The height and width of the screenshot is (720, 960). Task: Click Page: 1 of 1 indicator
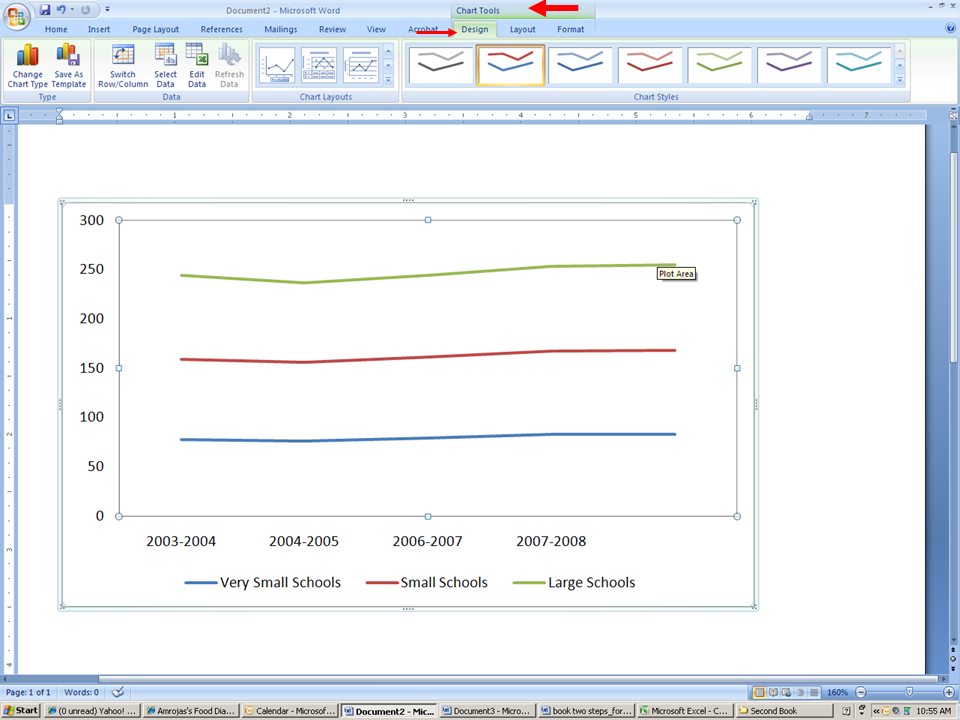click(x=28, y=692)
